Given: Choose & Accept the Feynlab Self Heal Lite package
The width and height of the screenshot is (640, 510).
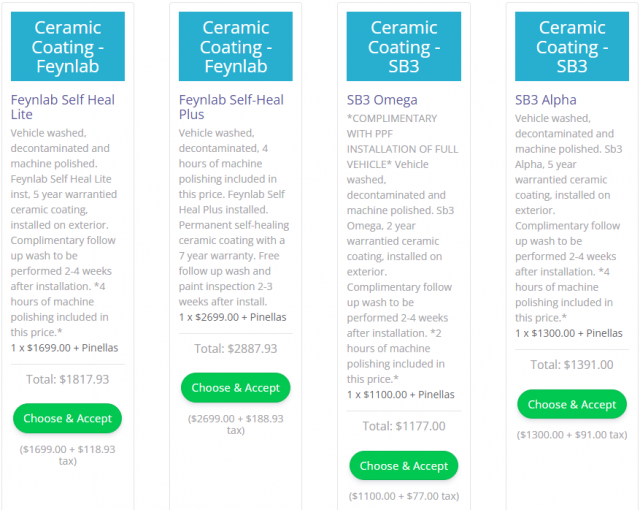Looking at the screenshot, I should (67, 418).
